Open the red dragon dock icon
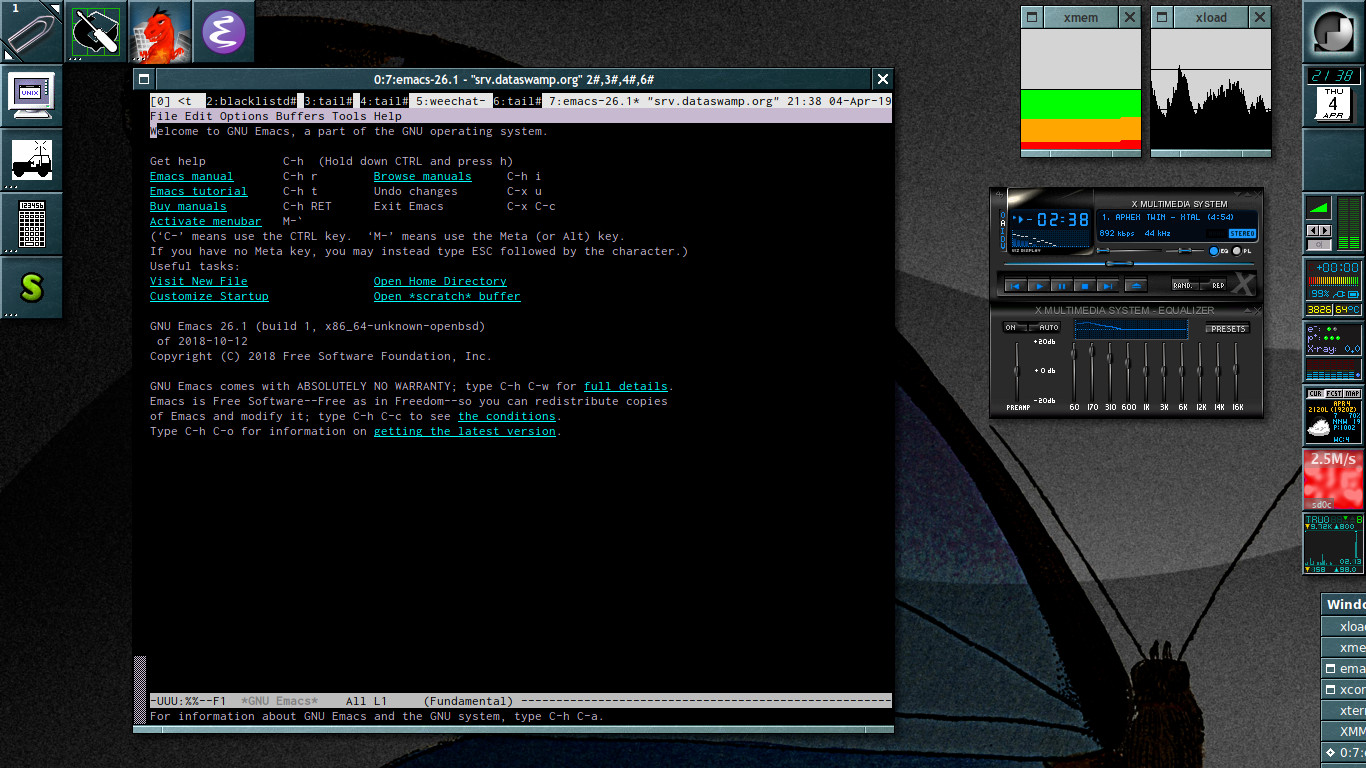The width and height of the screenshot is (1366, 768). 159,31
